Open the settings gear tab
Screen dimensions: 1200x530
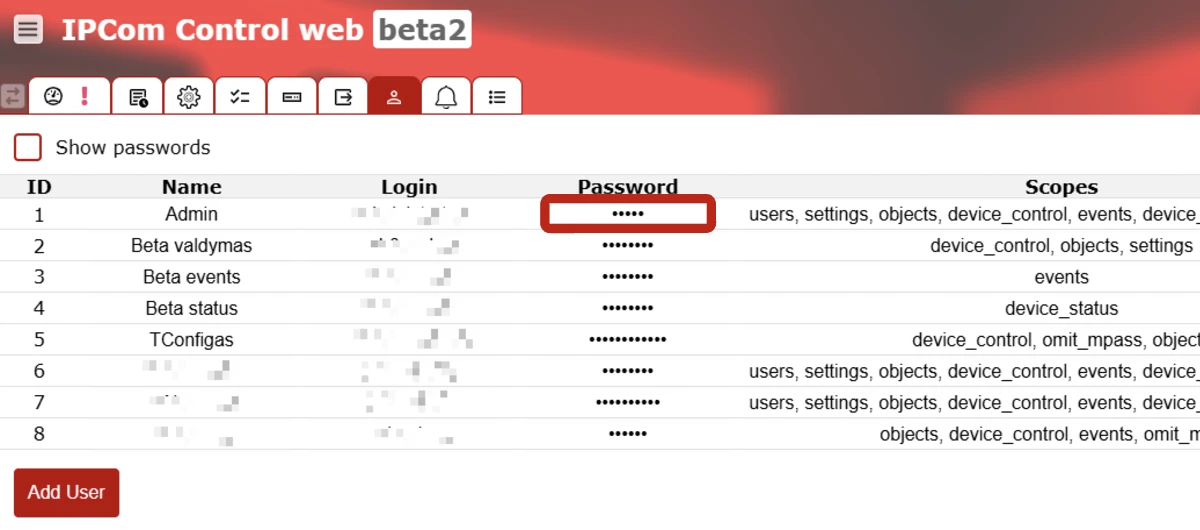189,97
